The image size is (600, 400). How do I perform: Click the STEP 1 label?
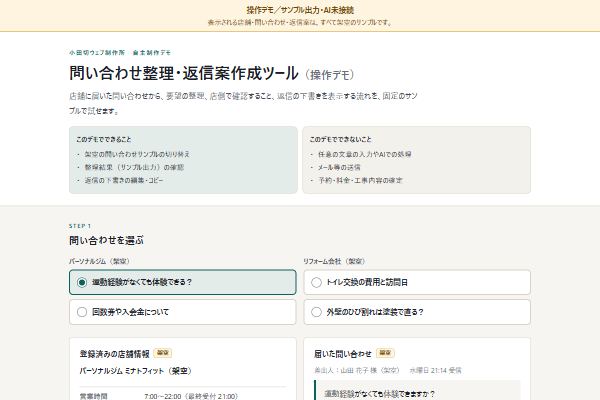pos(80,226)
